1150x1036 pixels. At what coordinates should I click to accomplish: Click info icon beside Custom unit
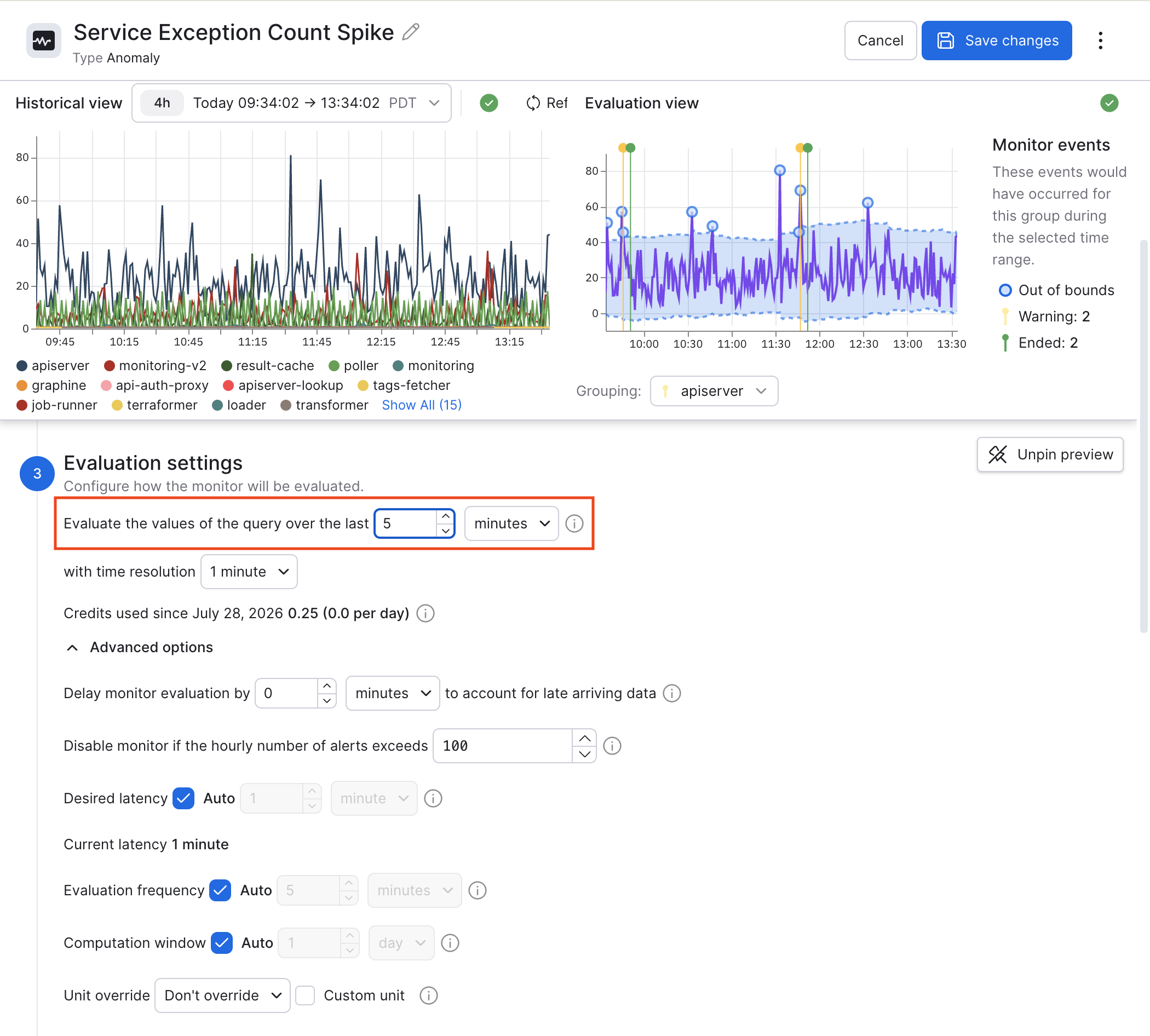coord(429,995)
